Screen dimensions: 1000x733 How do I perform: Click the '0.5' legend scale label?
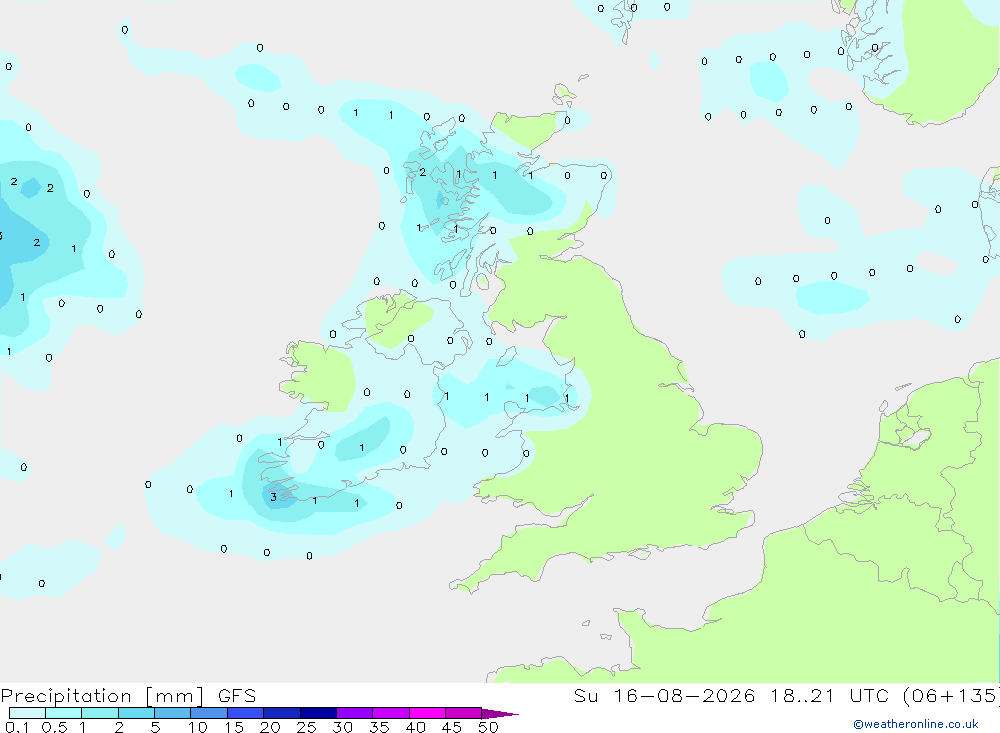[54, 727]
